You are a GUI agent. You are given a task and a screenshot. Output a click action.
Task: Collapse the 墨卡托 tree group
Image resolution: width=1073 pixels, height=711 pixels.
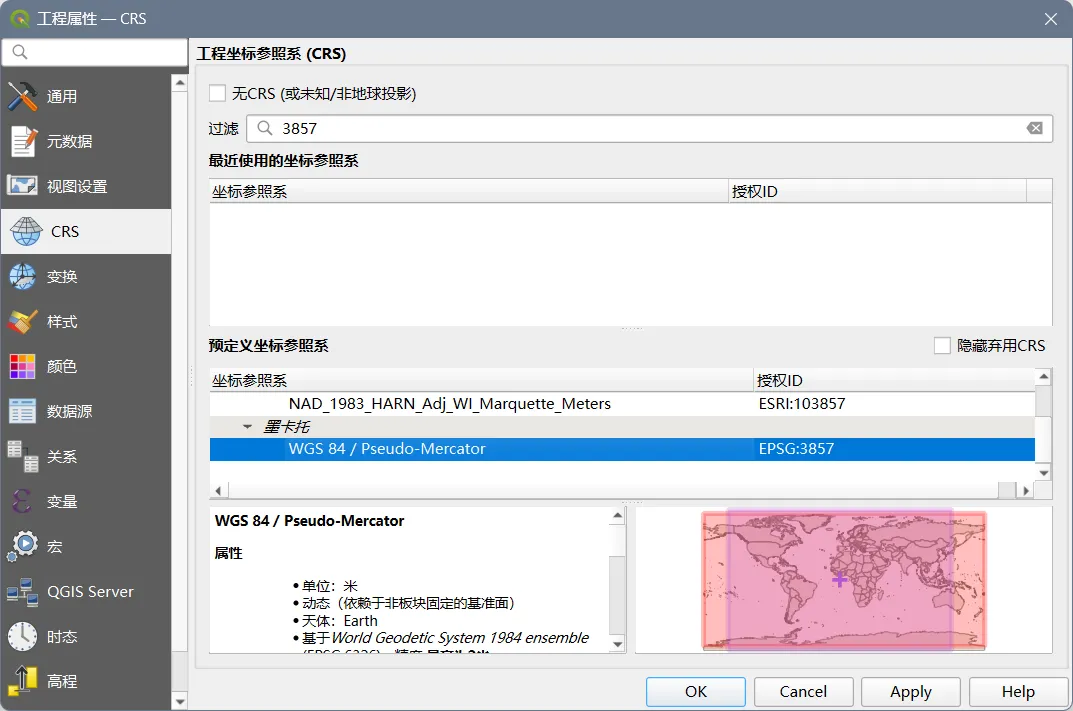(247, 426)
